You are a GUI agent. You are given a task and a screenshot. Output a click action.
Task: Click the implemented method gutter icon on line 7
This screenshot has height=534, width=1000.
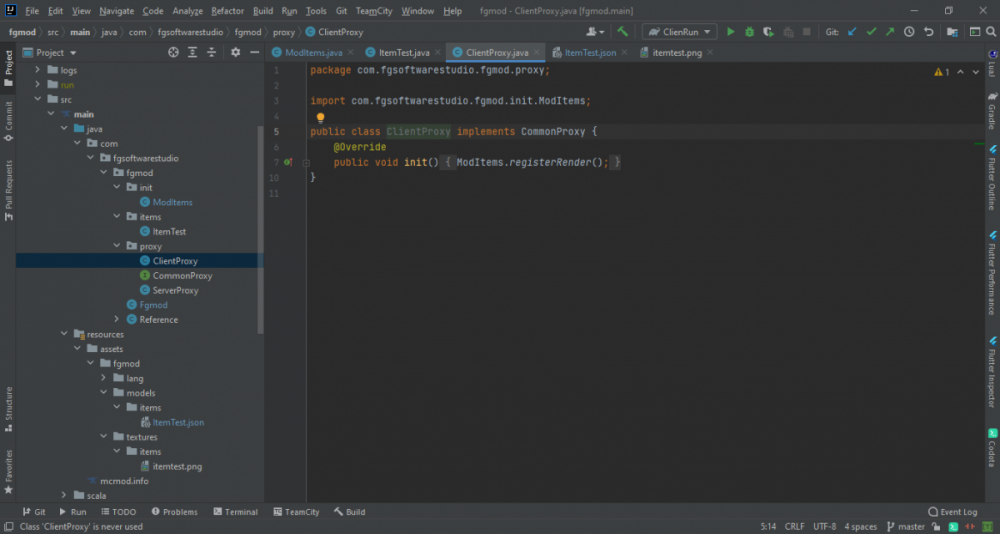click(x=288, y=162)
